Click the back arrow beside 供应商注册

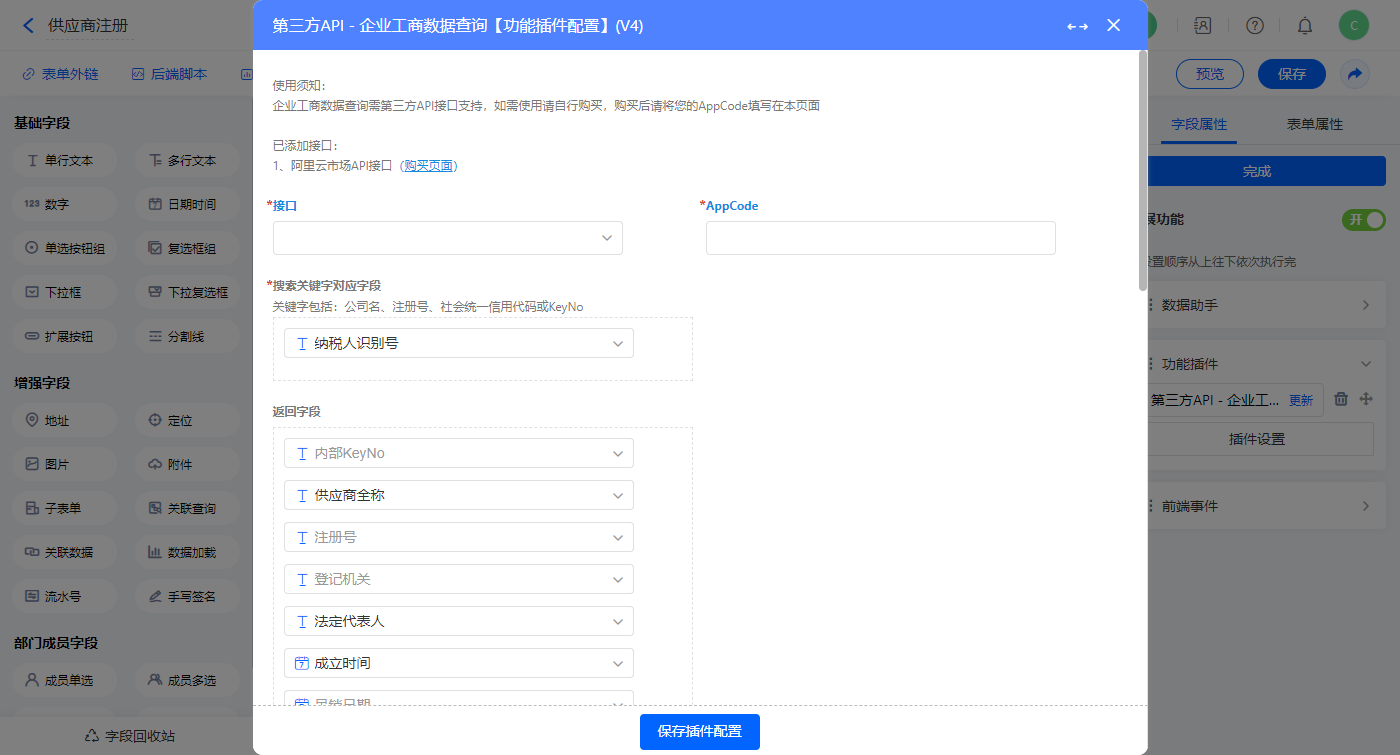[28, 26]
